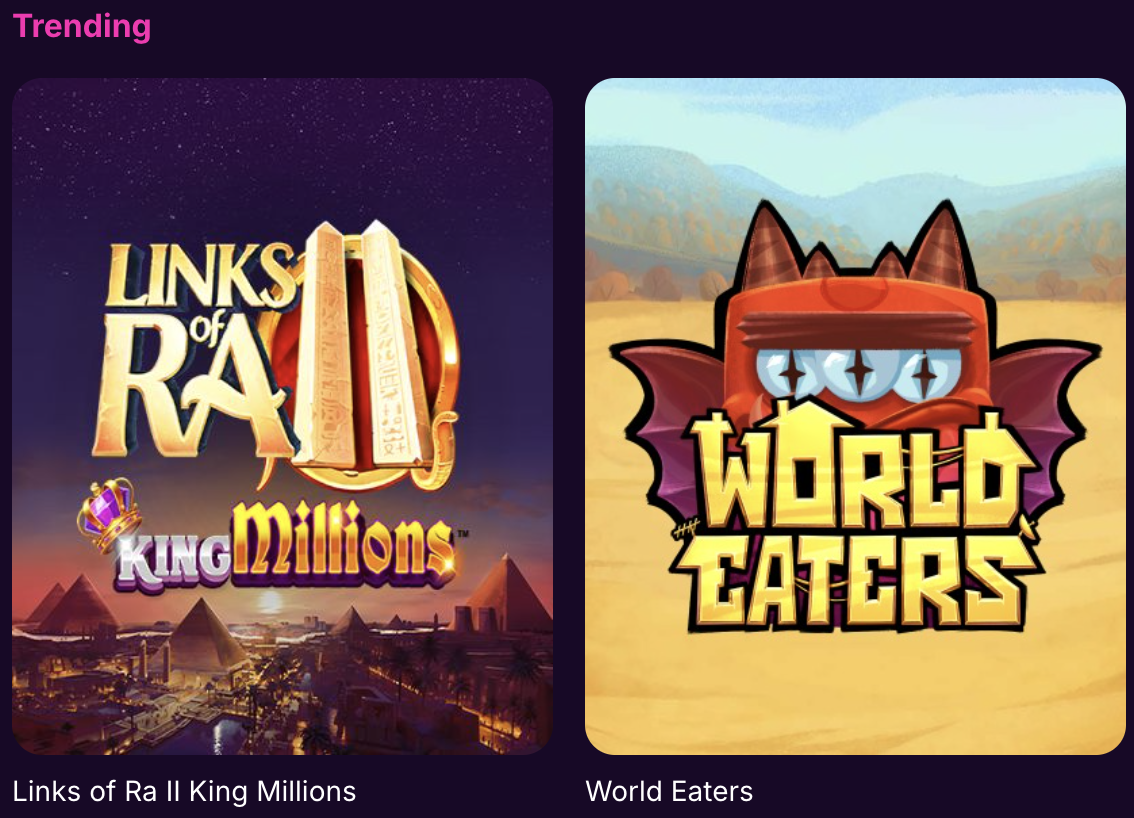Open the Links of Ra II game card

tap(283, 417)
